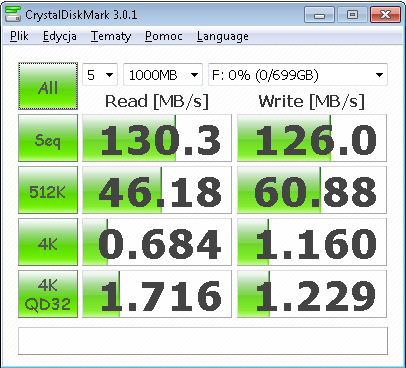Viewport: 406px width, 368px height.
Task: Open the Language menu
Action: (x=223, y=36)
